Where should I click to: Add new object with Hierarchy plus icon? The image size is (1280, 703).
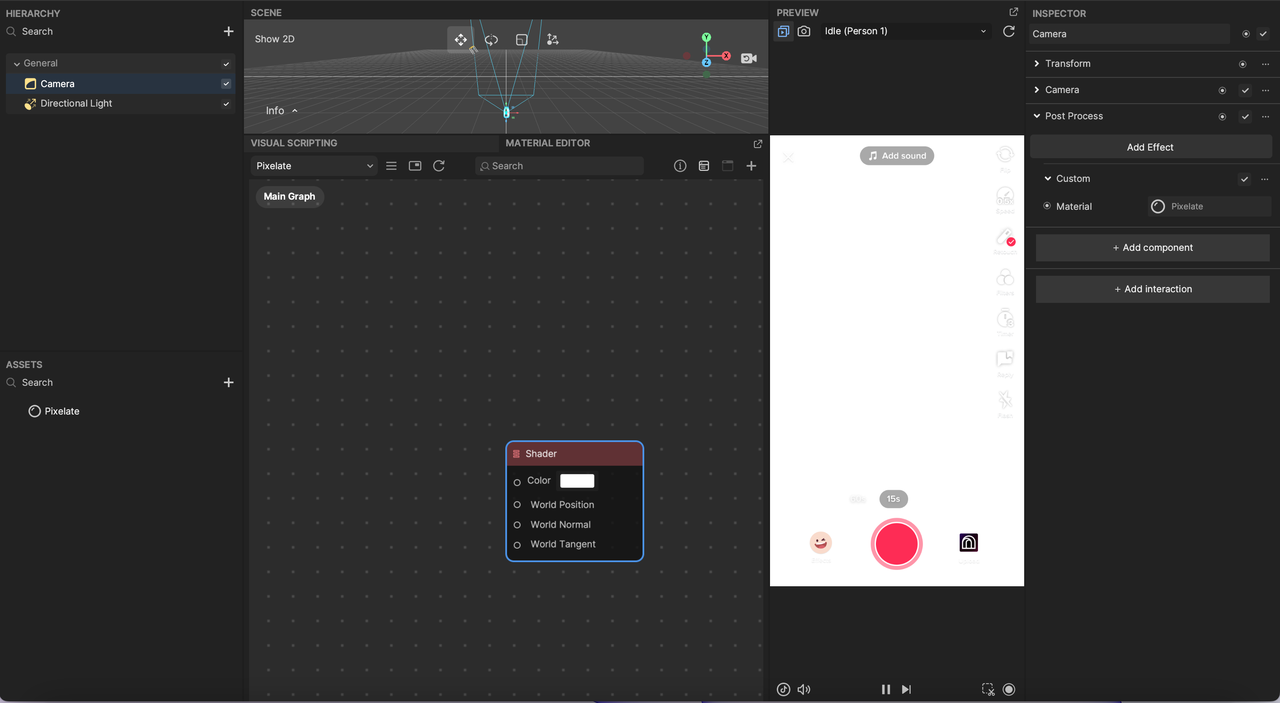click(x=228, y=32)
